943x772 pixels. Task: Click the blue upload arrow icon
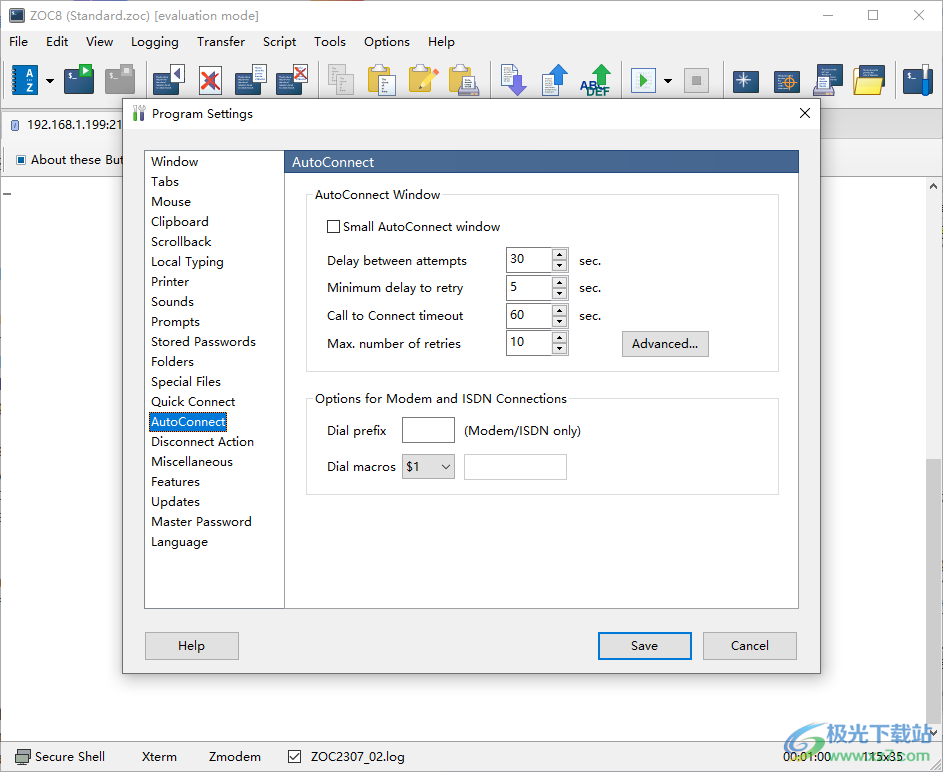[x=555, y=80]
